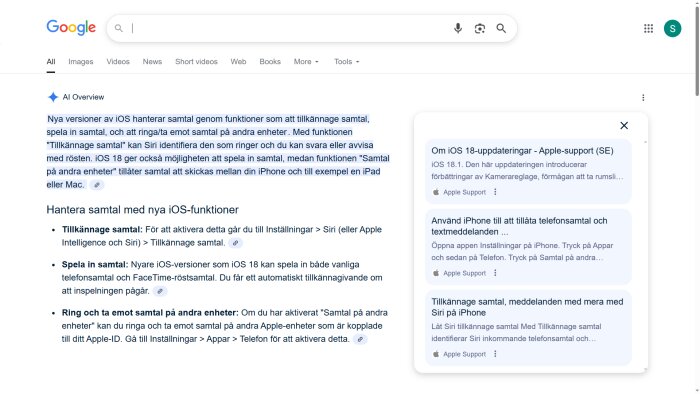Open the account avatar labeled S
Screen dimensions: 700x394
click(x=672, y=29)
